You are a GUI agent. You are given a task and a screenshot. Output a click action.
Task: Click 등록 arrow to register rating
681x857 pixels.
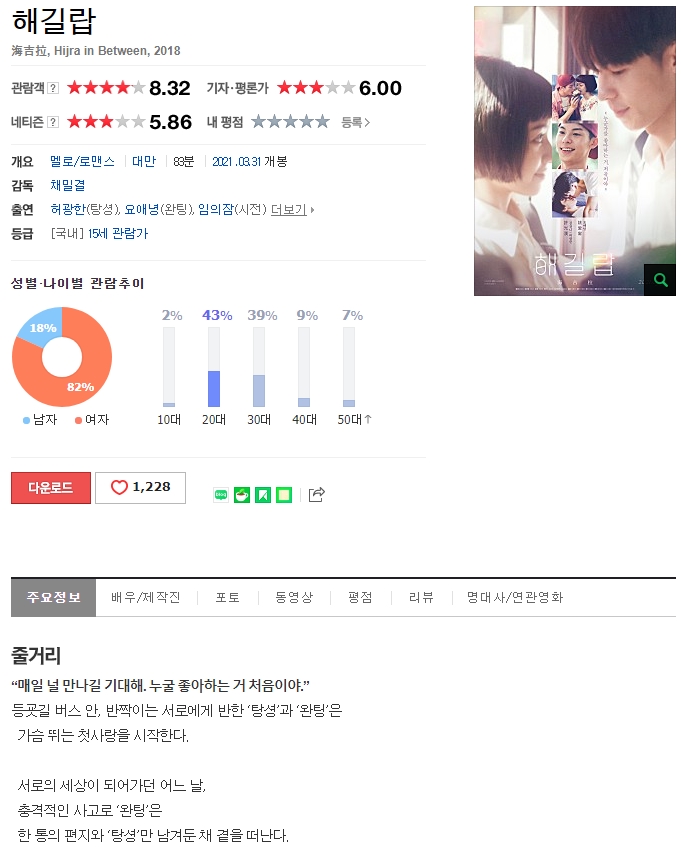[x=356, y=122]
